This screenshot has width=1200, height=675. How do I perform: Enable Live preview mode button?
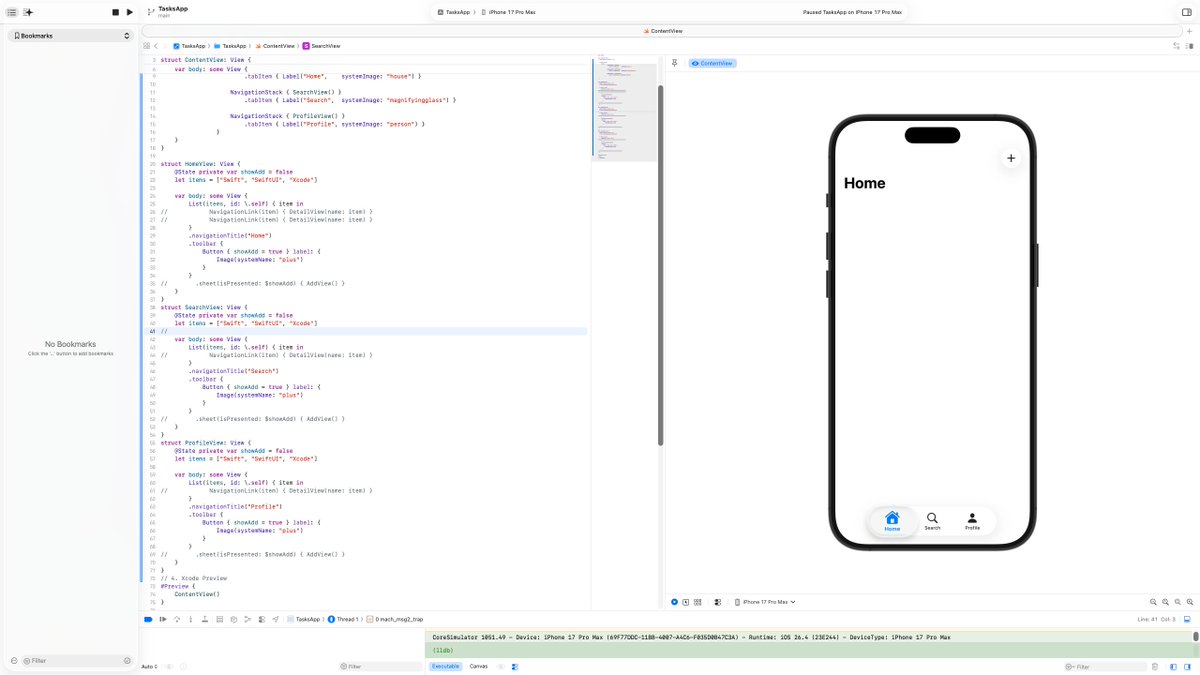coord(674,602)
